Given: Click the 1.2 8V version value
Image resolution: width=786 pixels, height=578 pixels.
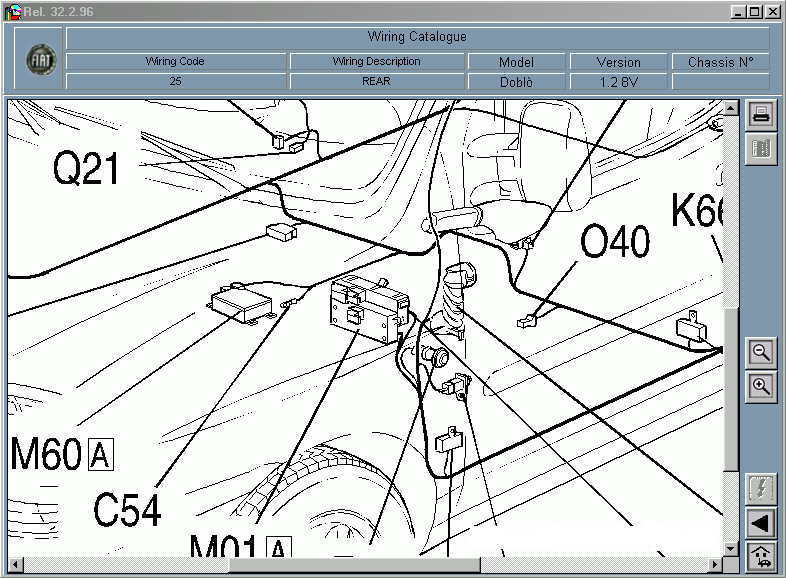Looking at the screenshot, I should click(x=619, y=82).
